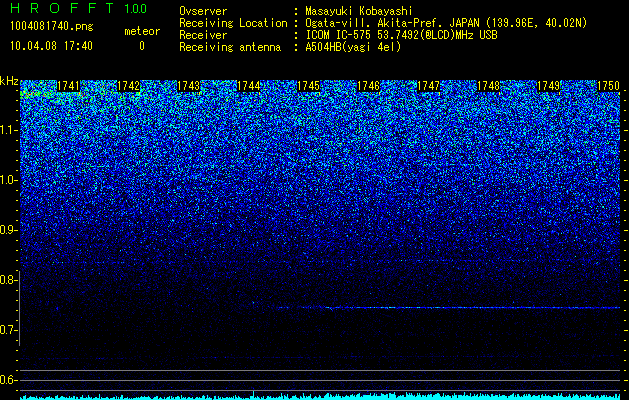Click the gray vertical range bar beside 0.8 kHz

[x=20, y=308]
